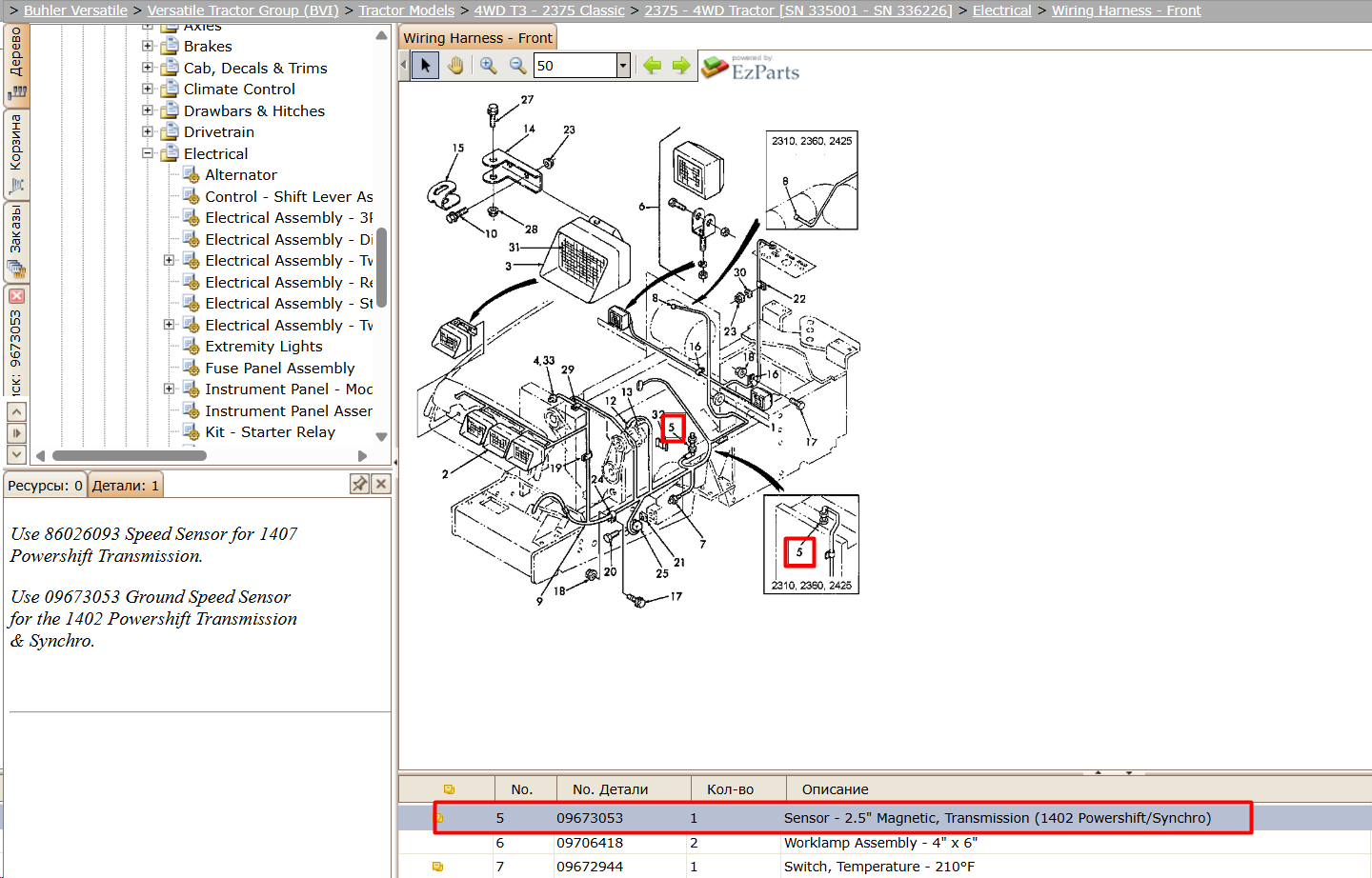
Task: Zoom out of the diagram
Action: pos(517,66)
